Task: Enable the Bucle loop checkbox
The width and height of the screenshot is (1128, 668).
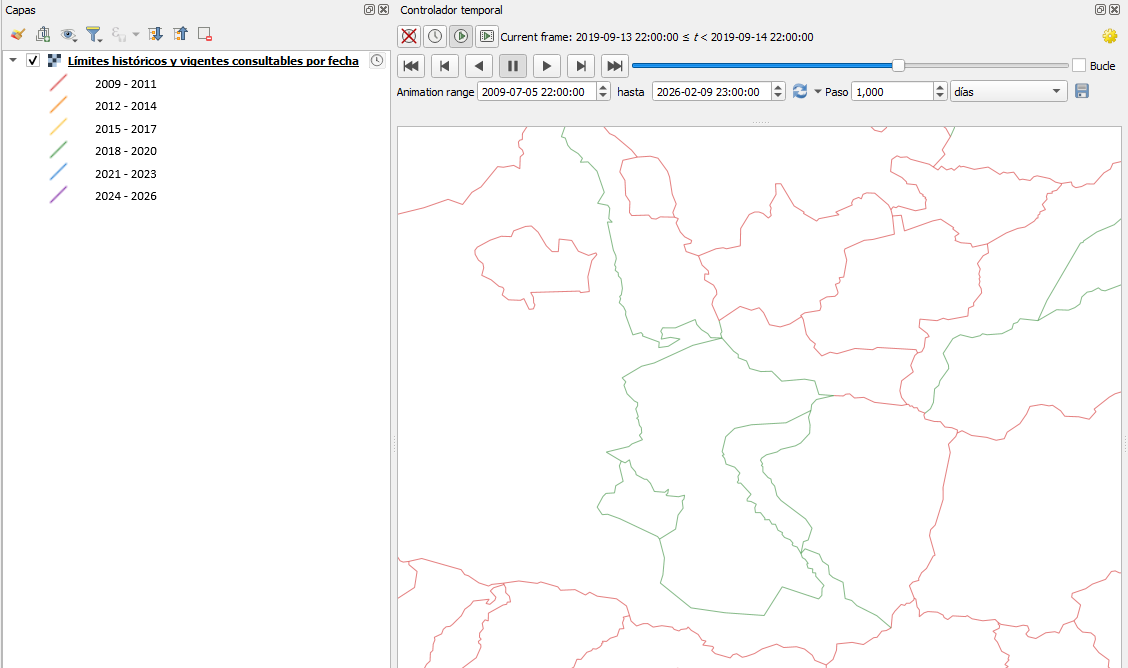Action: (1079, 66)
